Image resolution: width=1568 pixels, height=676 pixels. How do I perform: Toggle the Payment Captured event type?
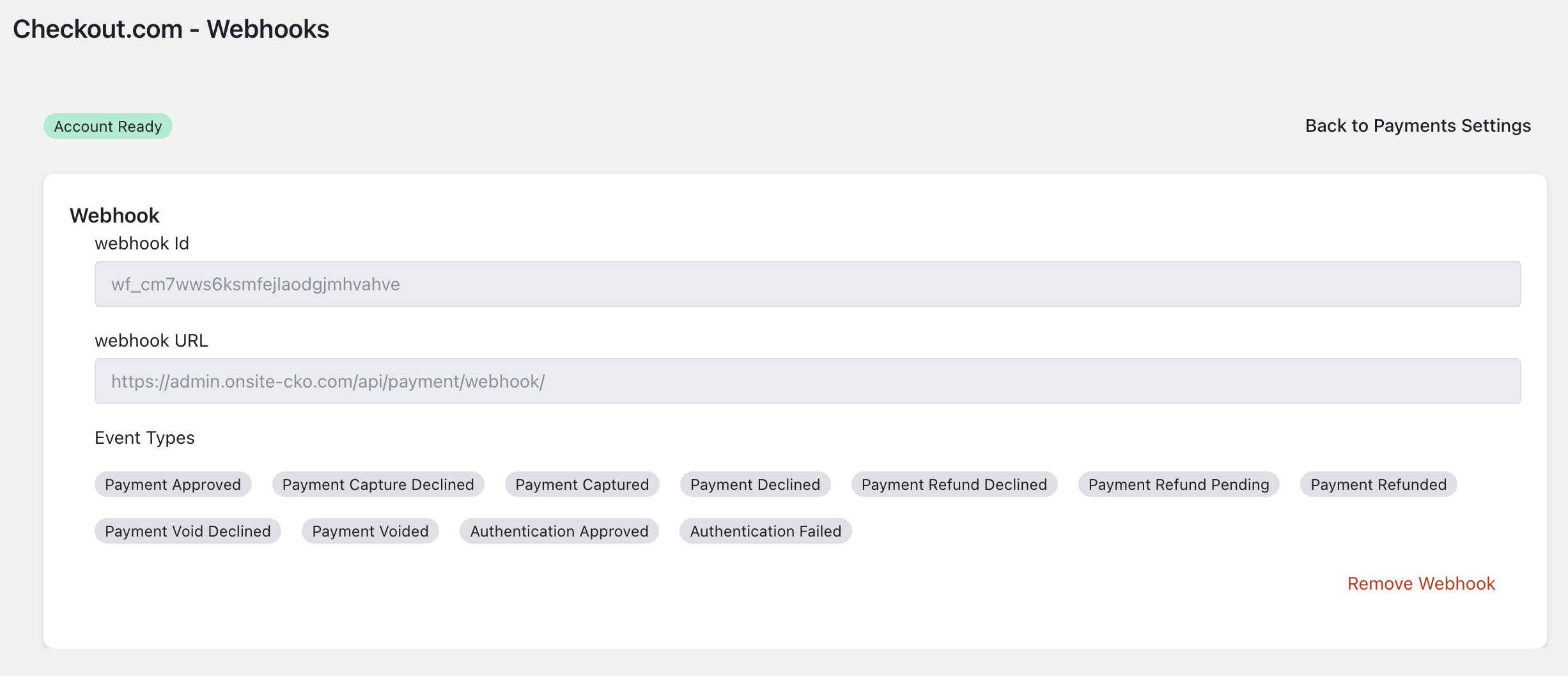click(x=581, y=484)
